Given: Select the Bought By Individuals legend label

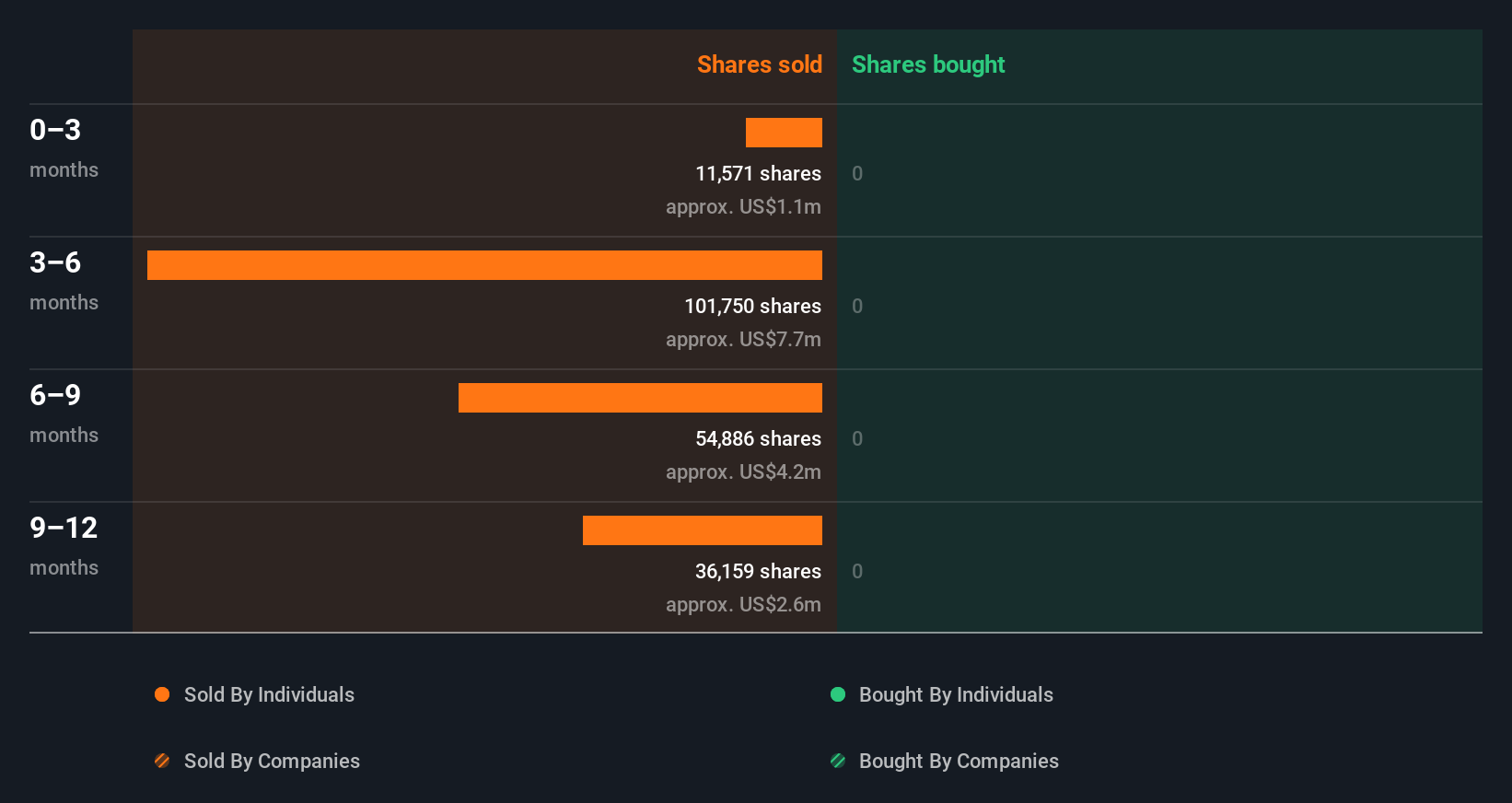Looking at the screenshot, I should (956, 695).
